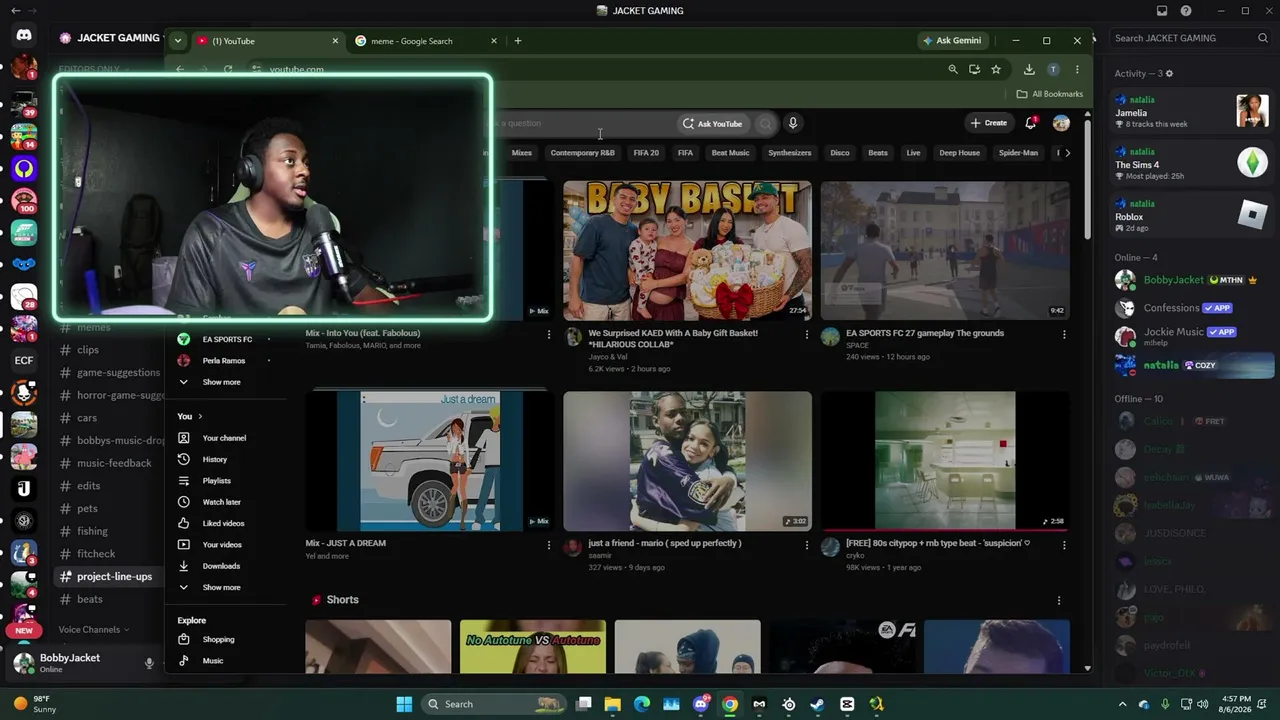This screenshot has width=1280, height=720.
Task: Select the Mixes filter chip
Action: [522, 153]
